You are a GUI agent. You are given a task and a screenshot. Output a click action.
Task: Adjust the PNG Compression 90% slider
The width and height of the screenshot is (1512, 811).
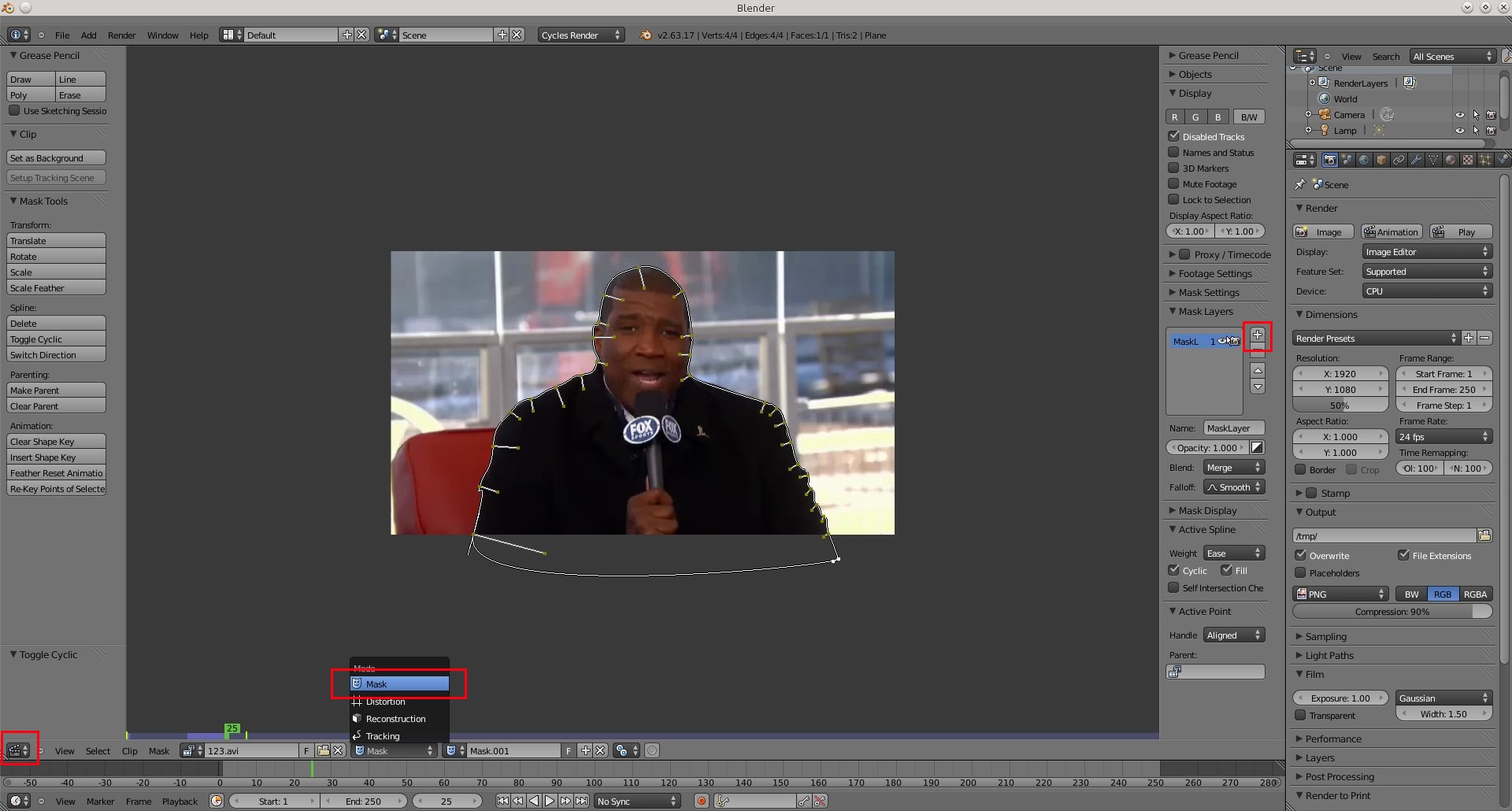[x=1392, y=612]
